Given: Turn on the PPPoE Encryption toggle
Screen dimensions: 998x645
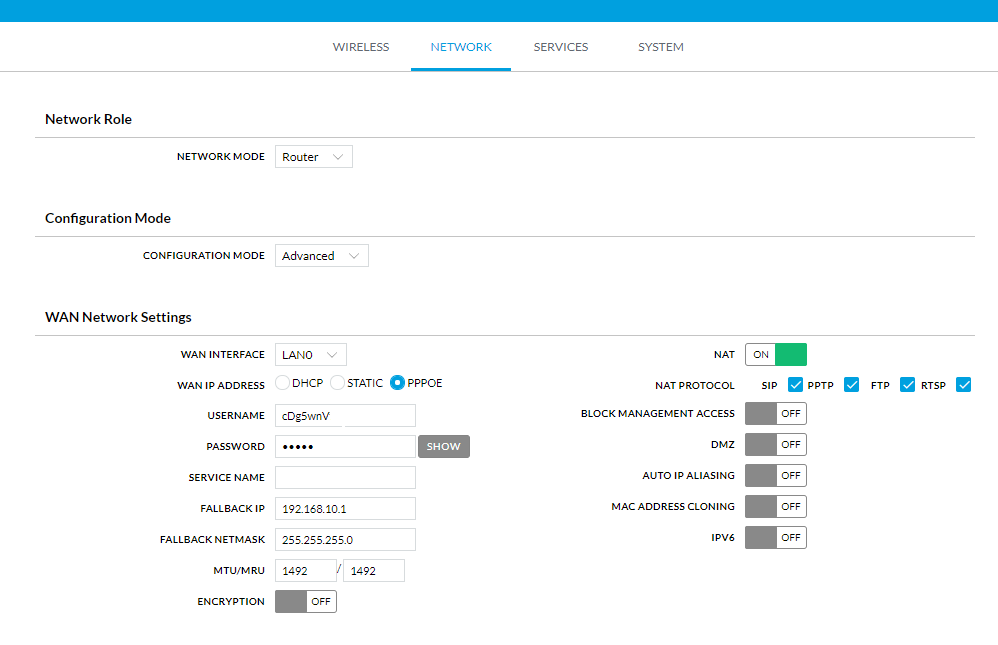Looking at the screenshot, I should click(x=305, y=602).
